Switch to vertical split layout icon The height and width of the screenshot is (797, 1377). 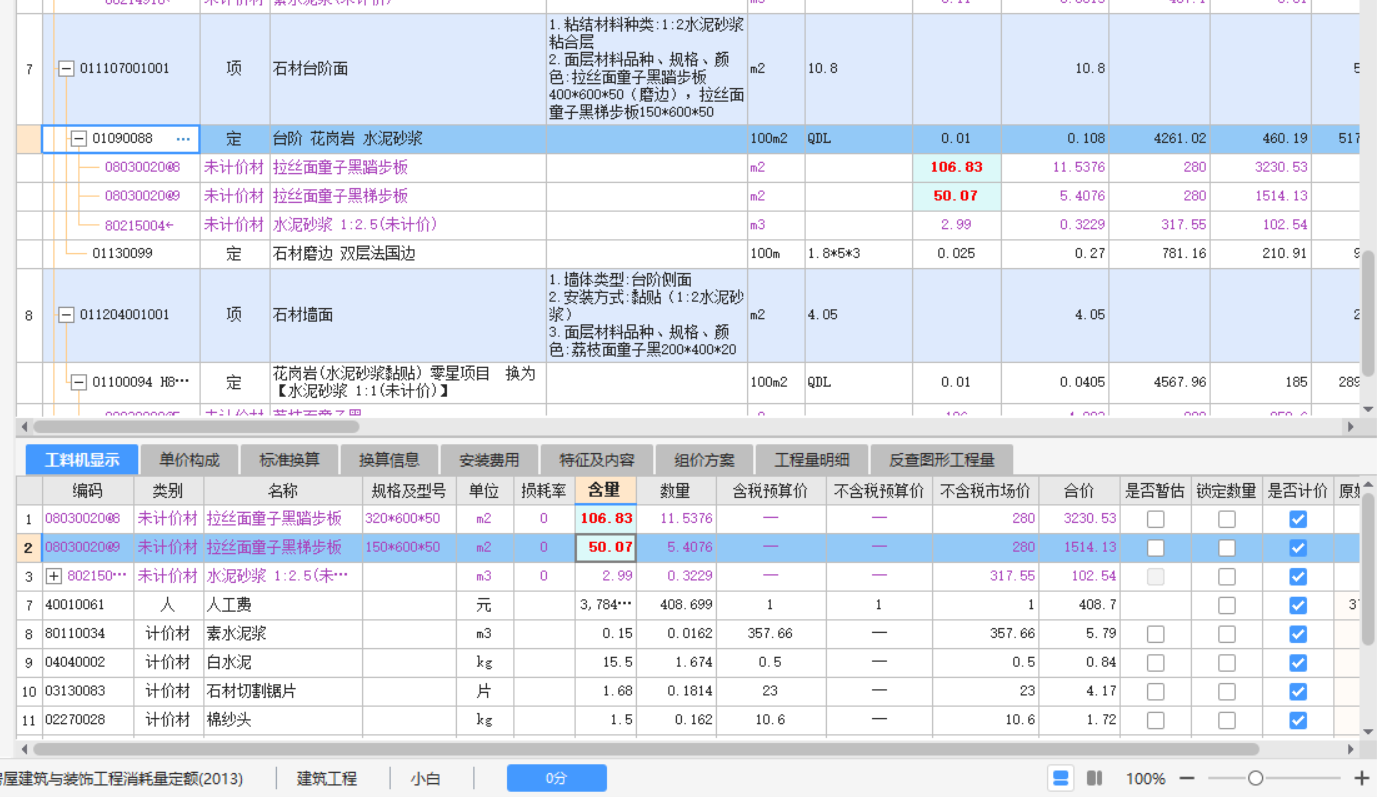pyautogui.click(x=1095, y=778)
